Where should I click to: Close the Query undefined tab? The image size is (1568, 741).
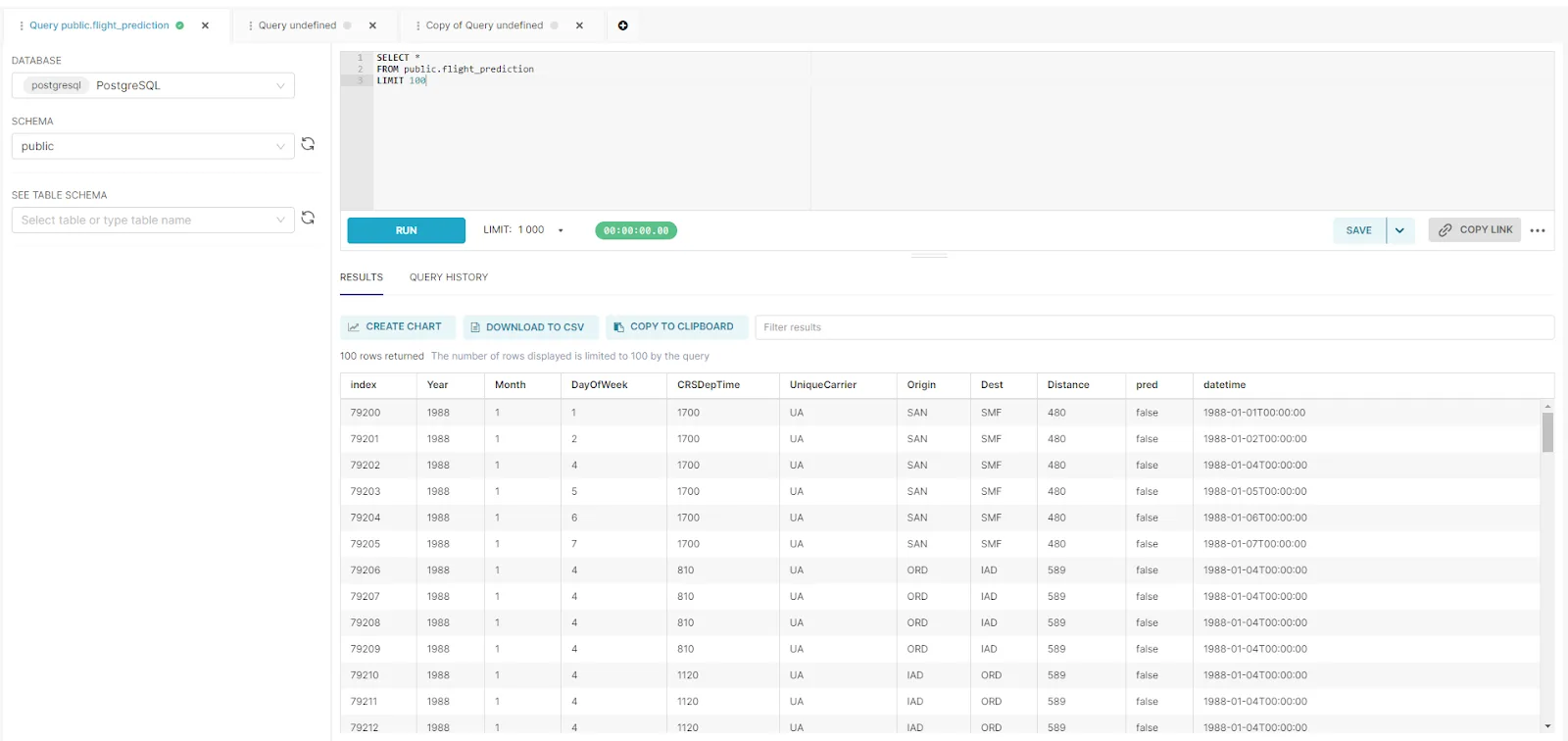(x=372, y=25)
